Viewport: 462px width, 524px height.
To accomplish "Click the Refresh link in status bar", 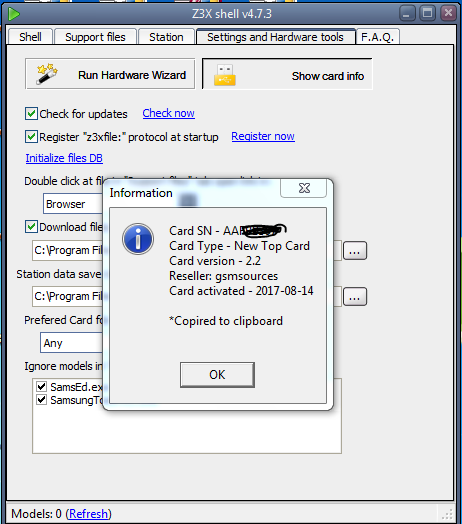I will 89,514.
